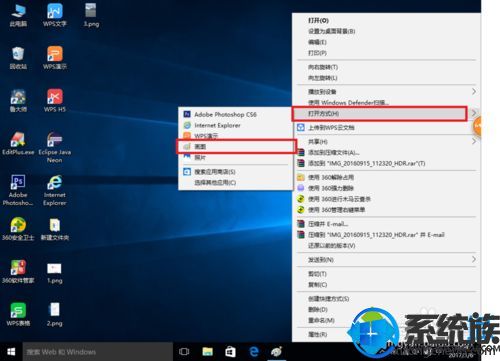Open with 画图 (Paint) in the submenu
Screen dimensions: 500x361
(236, 147)
